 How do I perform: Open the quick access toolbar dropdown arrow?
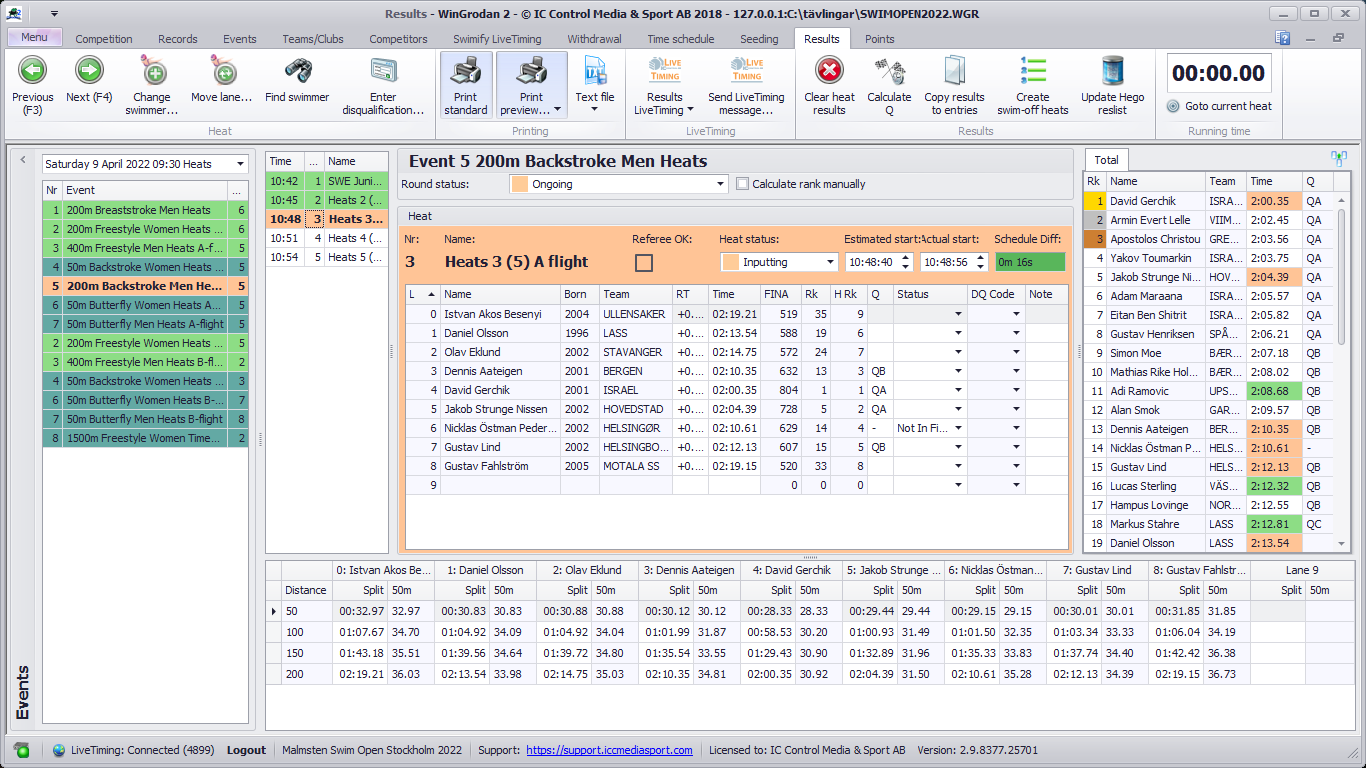click(x=53, y=14)
